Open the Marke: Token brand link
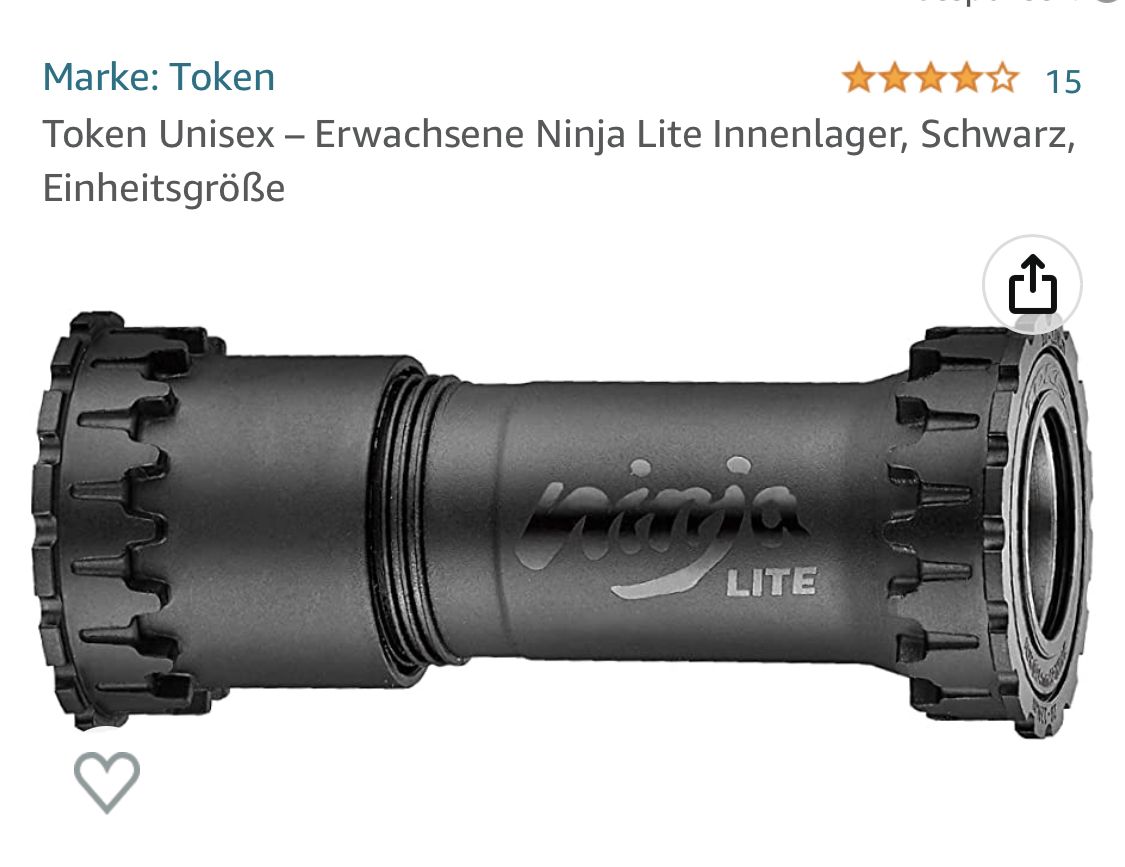Image resolution: width=1125 pixels, height=867 pixels. 159,77
